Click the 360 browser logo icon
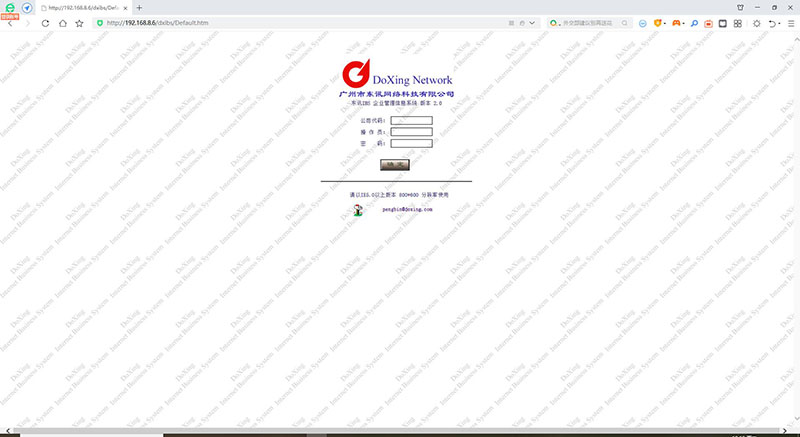The image size is (800, 437). coord(10,8)
